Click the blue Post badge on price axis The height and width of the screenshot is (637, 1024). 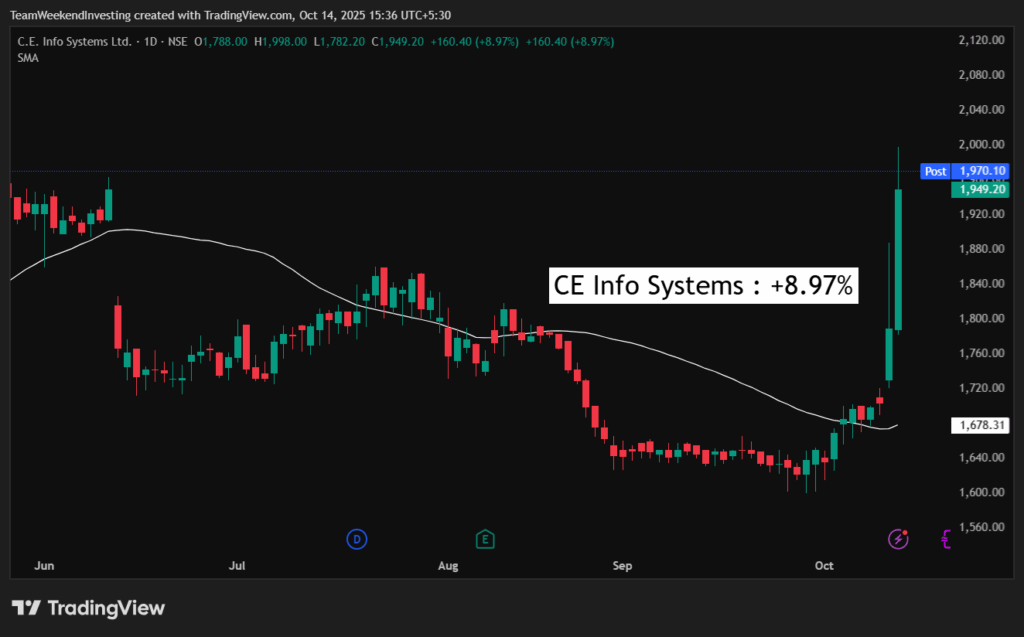tap(935, 171)
